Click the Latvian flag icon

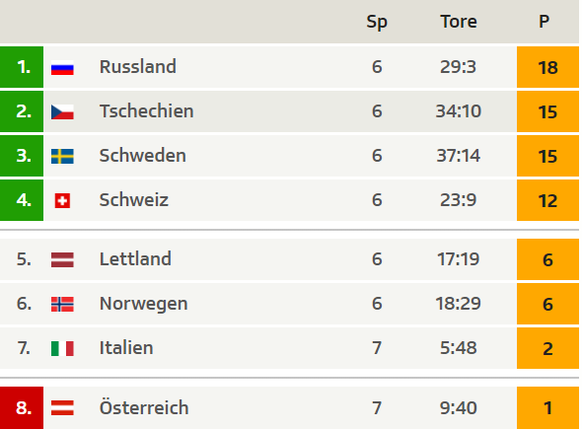click(x=62, y=260)
